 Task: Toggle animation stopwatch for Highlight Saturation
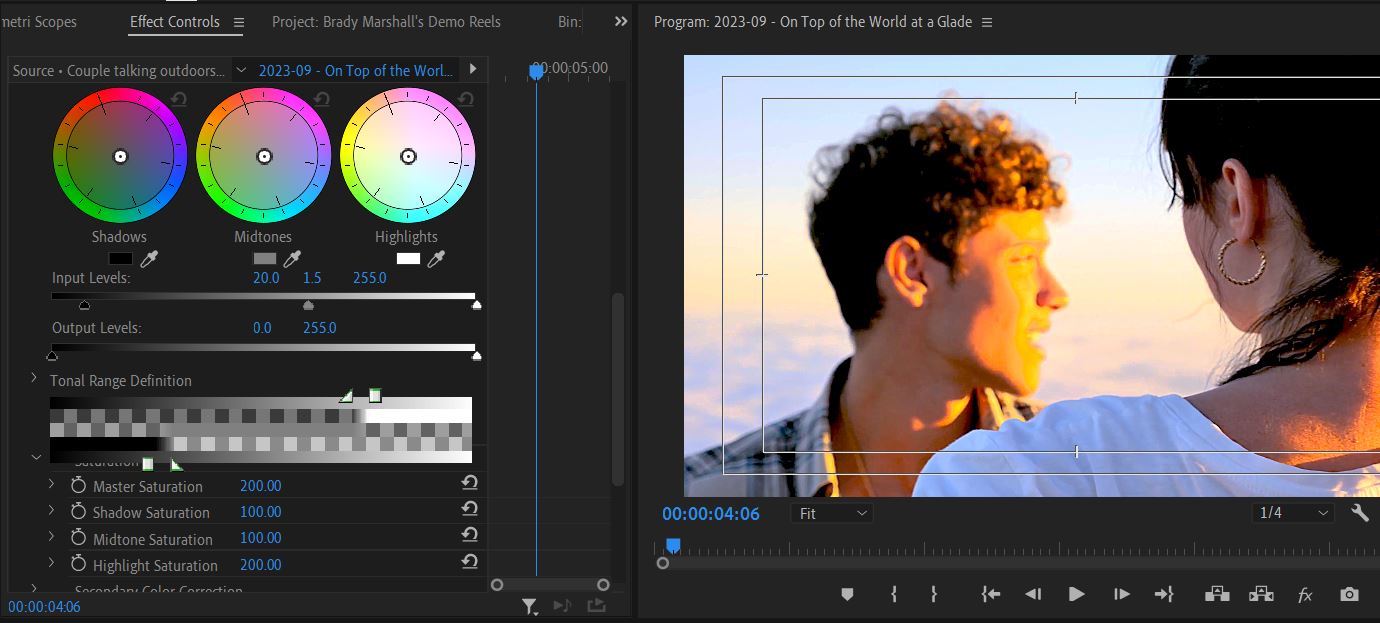(78, 563)
